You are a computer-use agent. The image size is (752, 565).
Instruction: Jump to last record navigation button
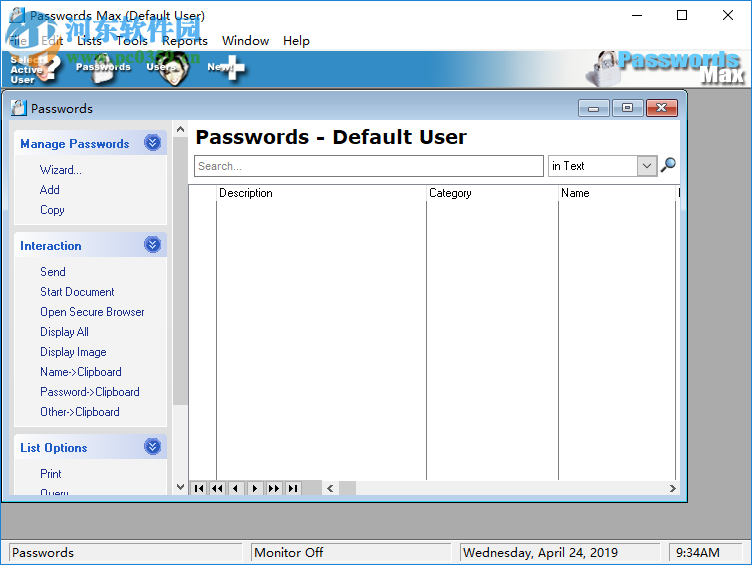(293, 488)
